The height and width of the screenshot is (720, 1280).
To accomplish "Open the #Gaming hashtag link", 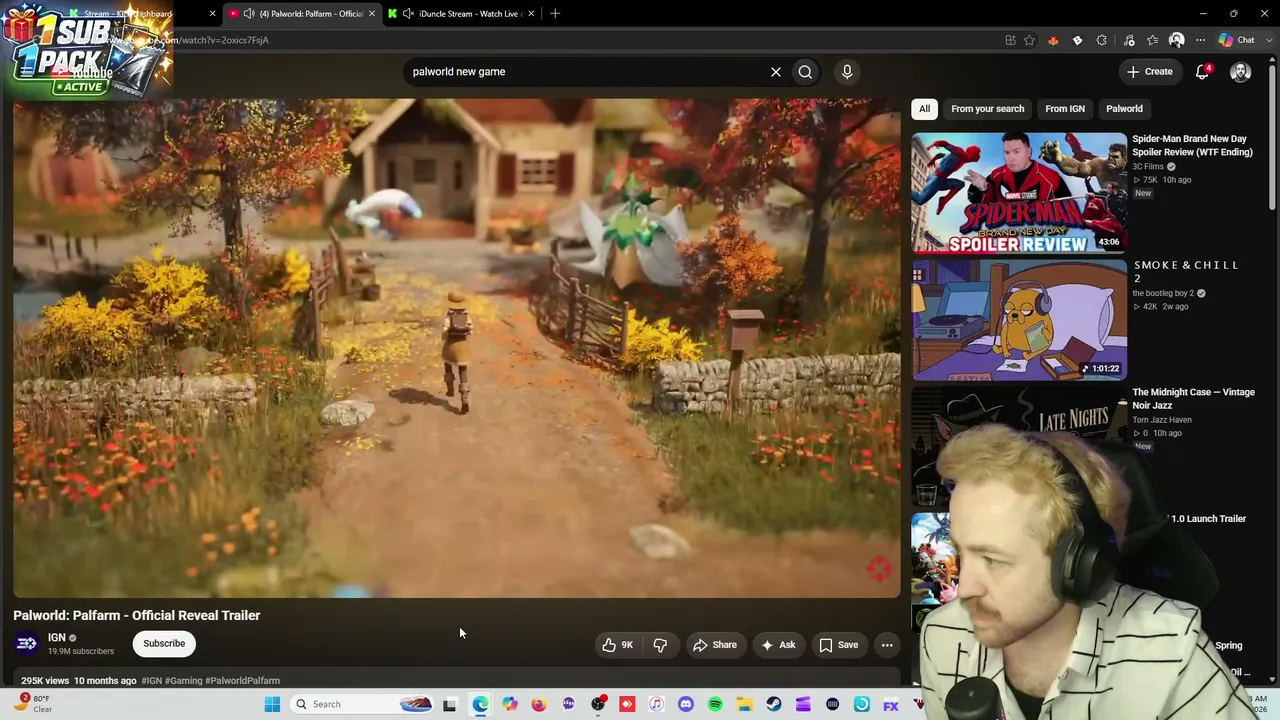I will pos(184,681).
